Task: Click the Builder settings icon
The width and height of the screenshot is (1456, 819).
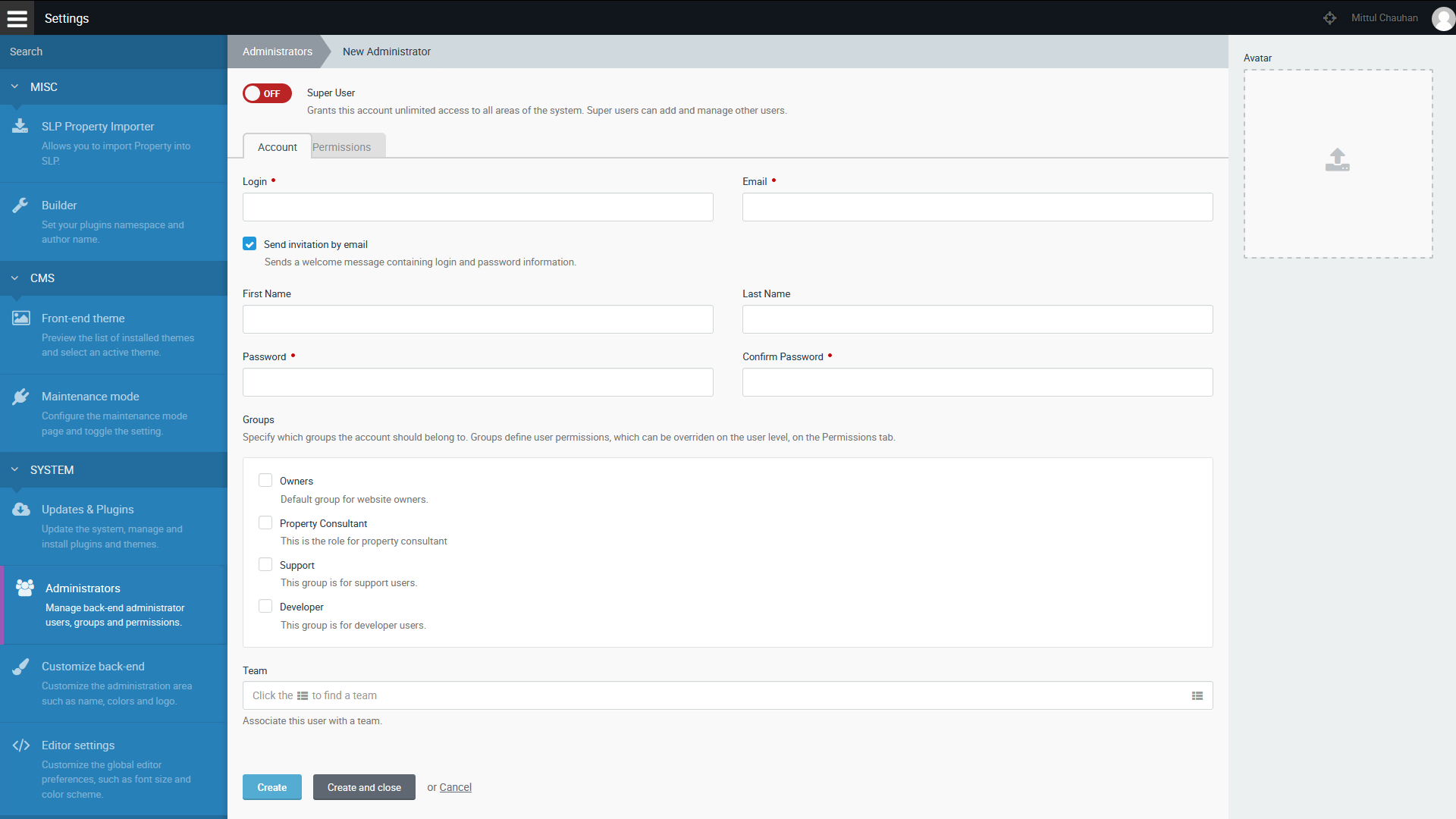Action: click(20, 205)
